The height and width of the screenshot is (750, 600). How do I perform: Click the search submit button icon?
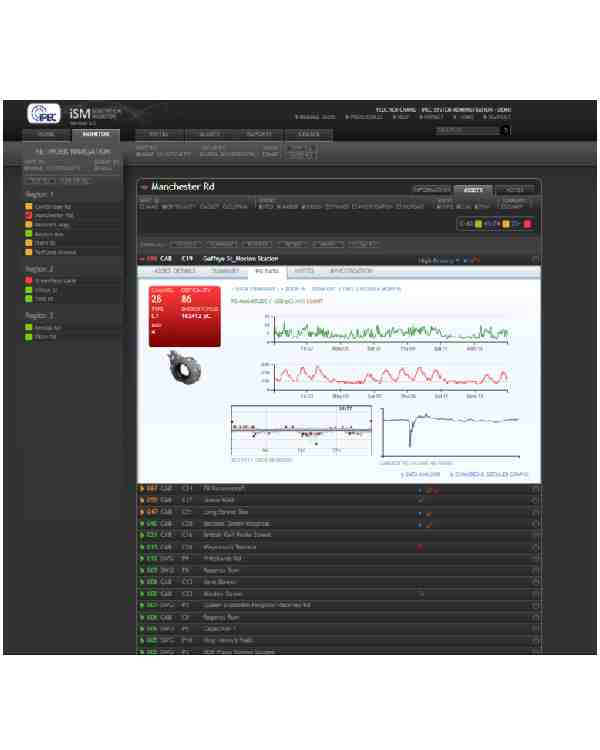(505, 130)
